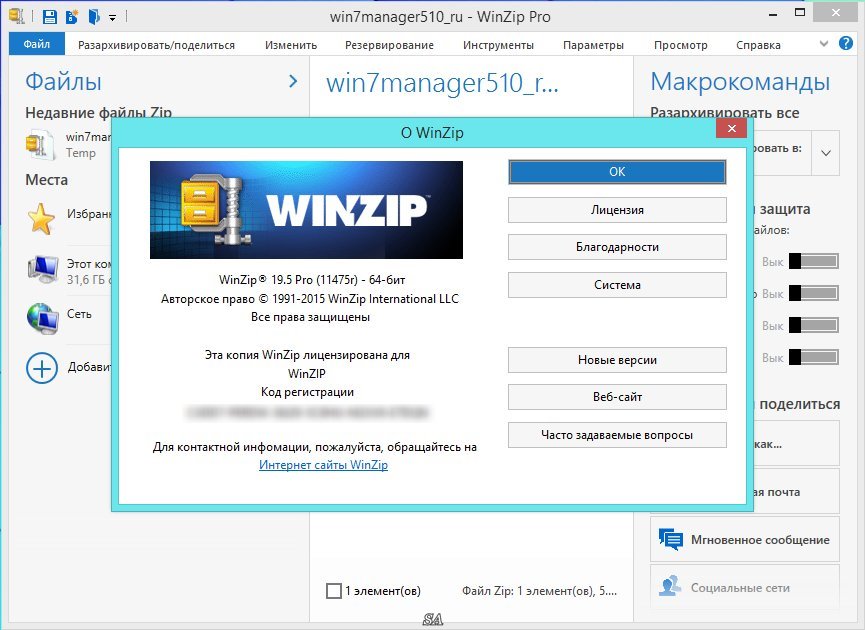This screenshot has width=865, height=630.
Task: Open the Сеть network globe icon
Action: [42, 318]
